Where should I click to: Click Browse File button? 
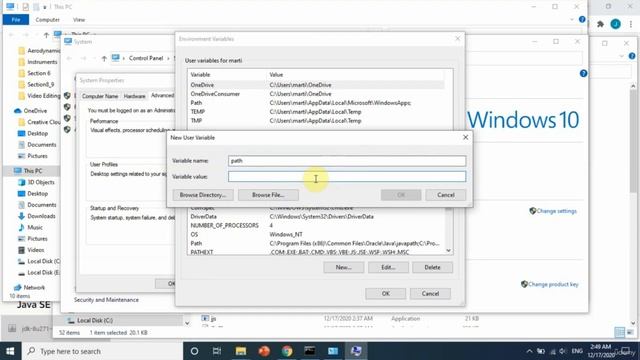[x=268, y=195]
